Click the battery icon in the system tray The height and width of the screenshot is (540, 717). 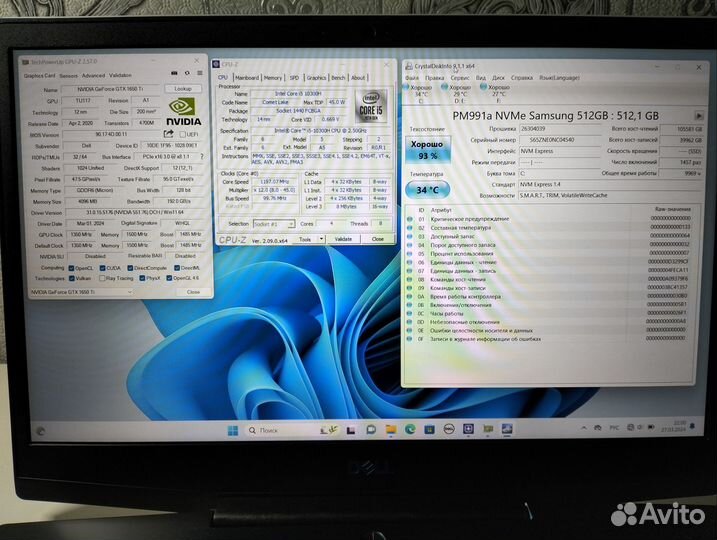click(x=651, y=428)
